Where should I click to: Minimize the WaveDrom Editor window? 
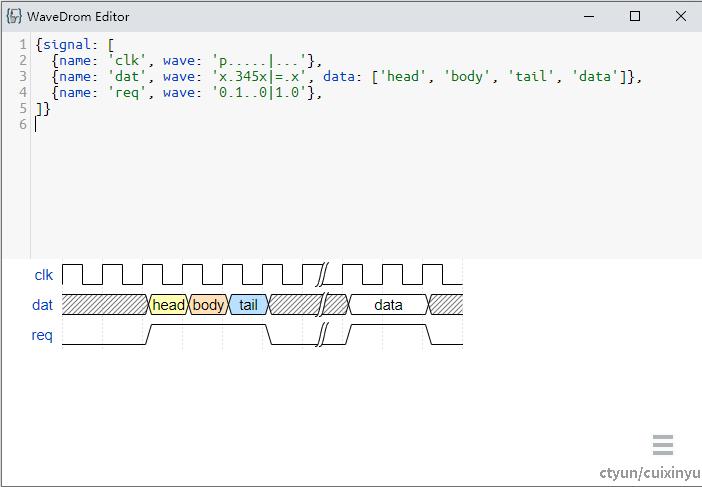pyautogui.click(x=589, y=17)
